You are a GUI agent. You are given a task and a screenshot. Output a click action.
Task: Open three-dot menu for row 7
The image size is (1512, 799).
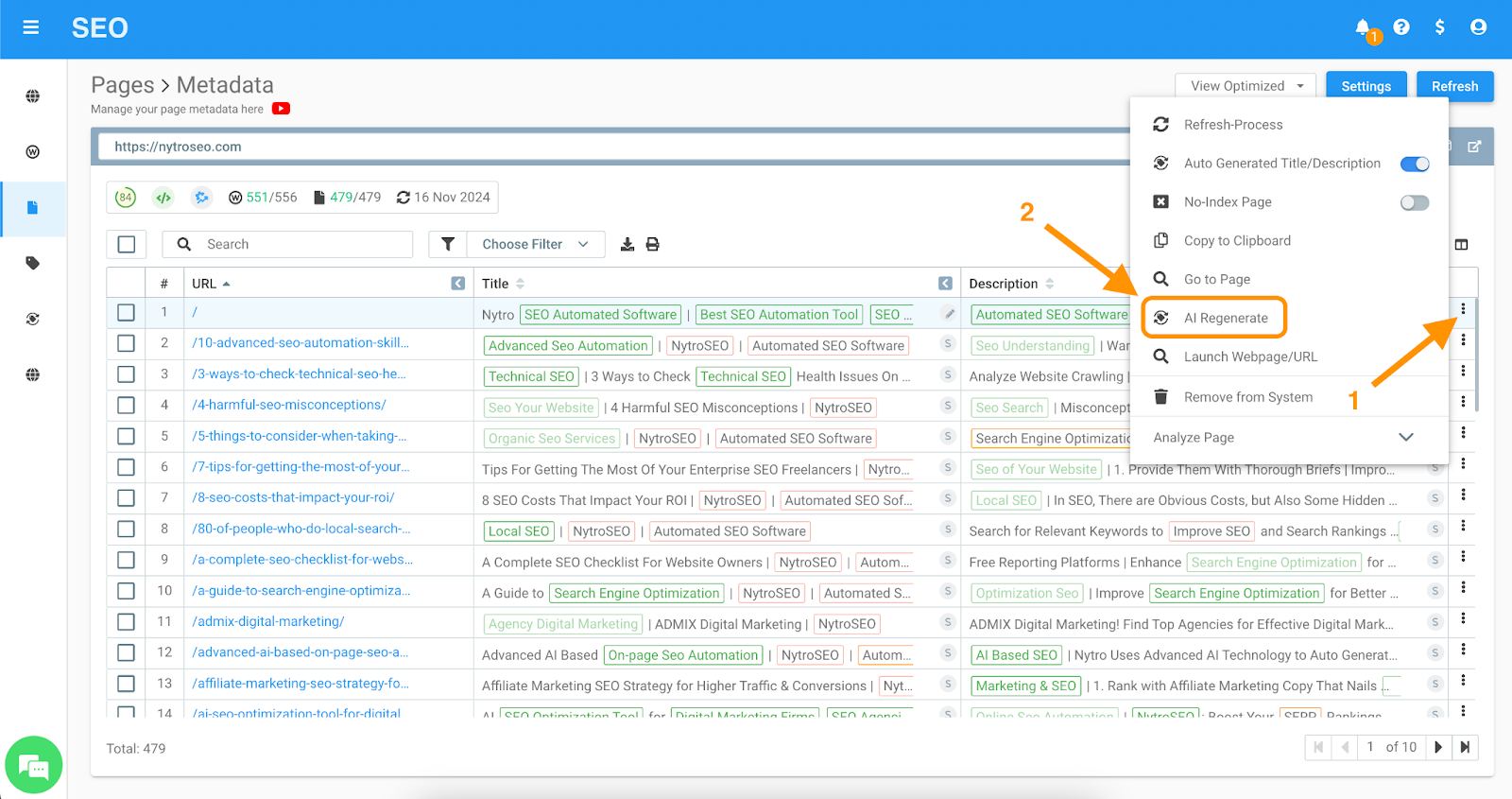pos(1463,495)
